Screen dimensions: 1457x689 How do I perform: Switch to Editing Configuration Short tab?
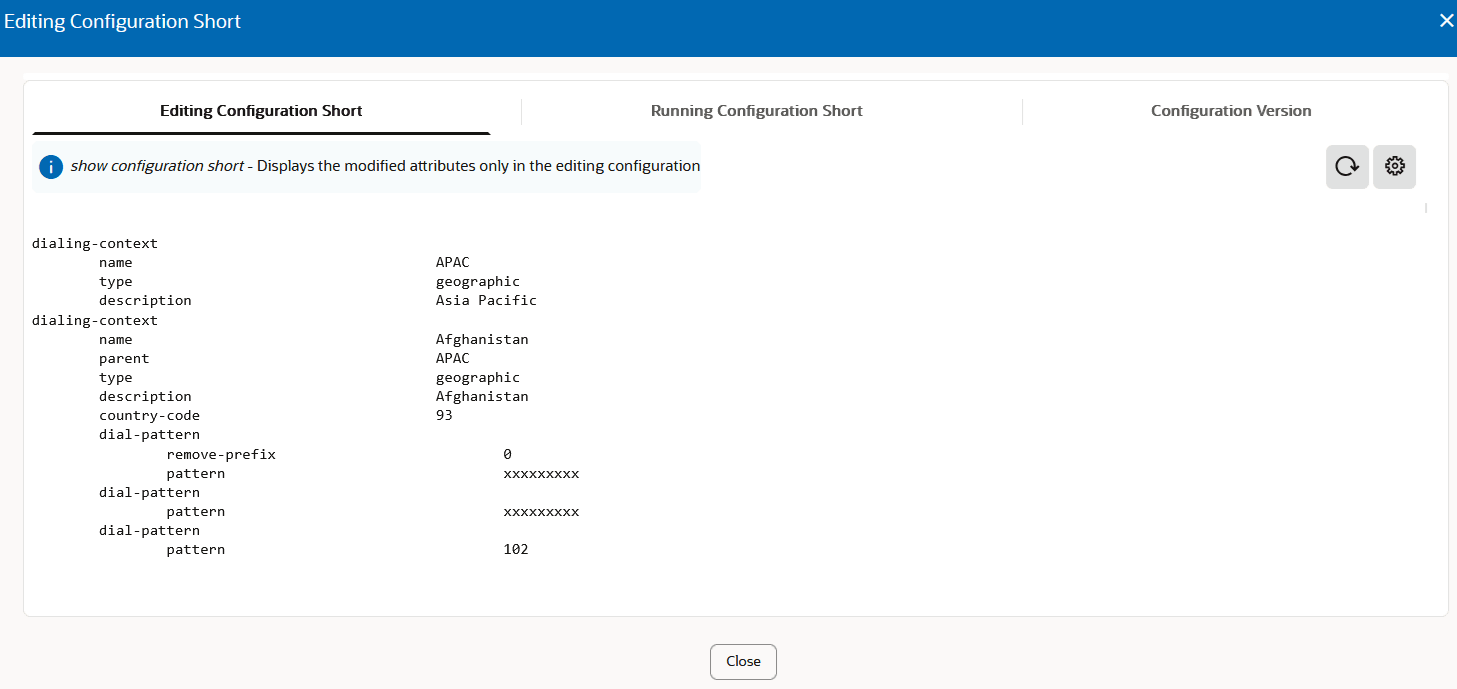(261, 111)
